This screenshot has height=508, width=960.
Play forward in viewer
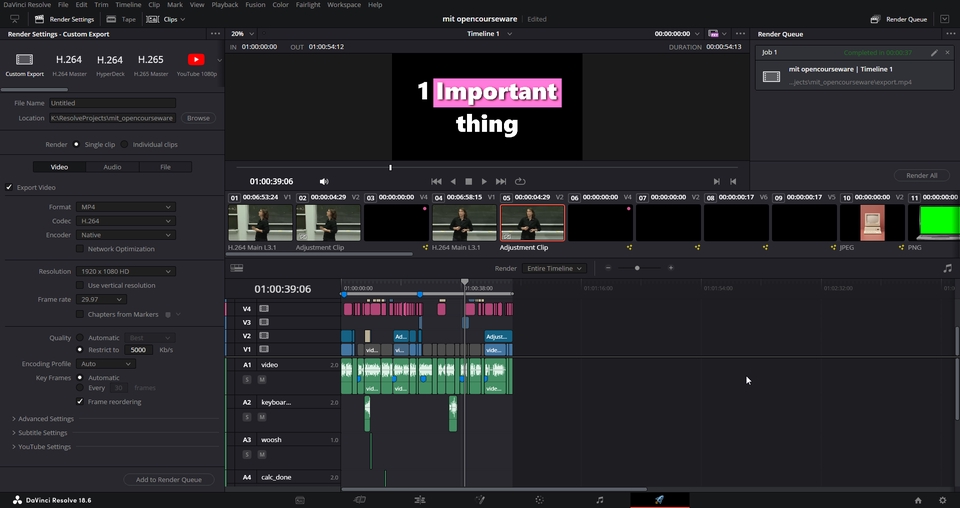(x=484, y=181)
